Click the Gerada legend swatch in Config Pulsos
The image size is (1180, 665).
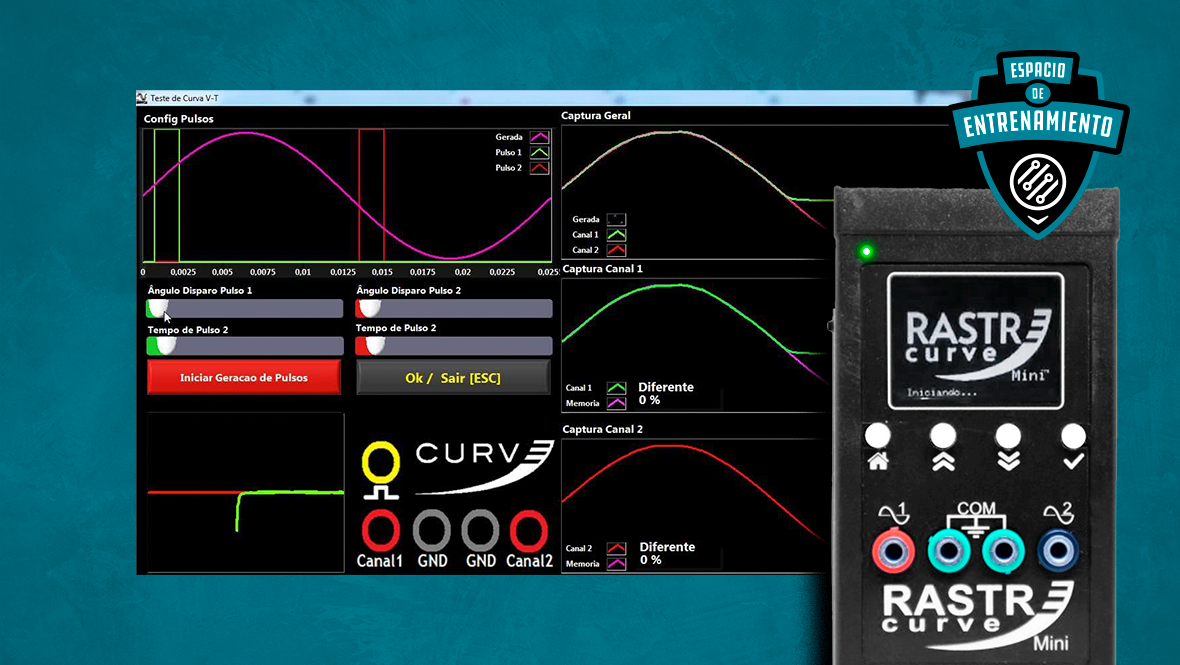point(539,137)
